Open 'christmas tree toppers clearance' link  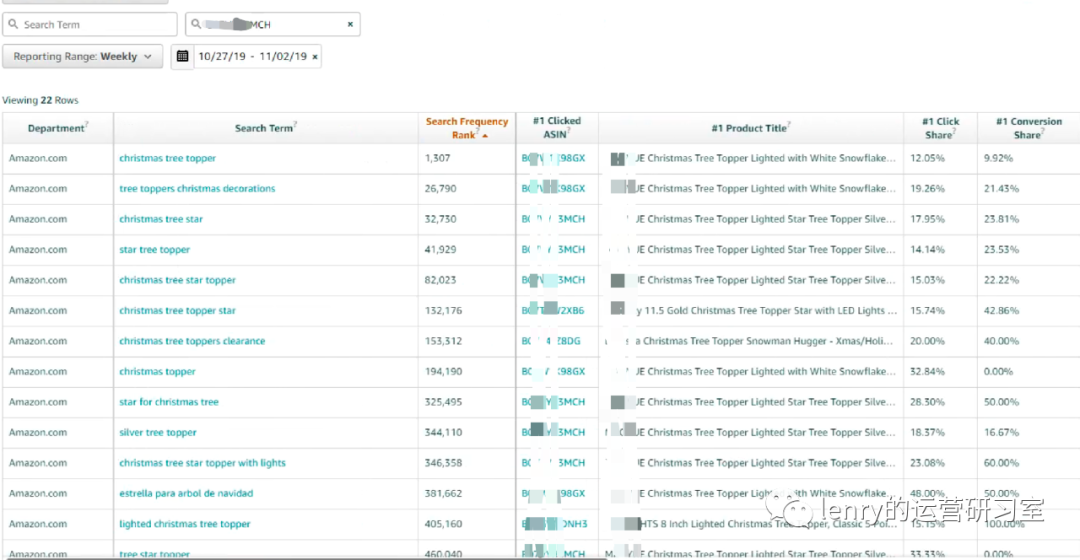(x=192, y=341)
